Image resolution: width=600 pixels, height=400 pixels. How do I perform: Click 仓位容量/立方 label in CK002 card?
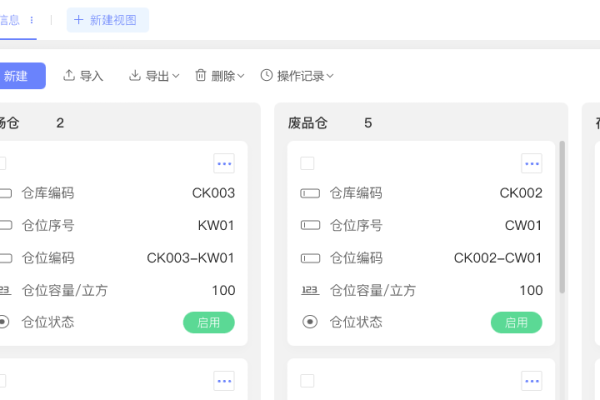pos(373,291)
